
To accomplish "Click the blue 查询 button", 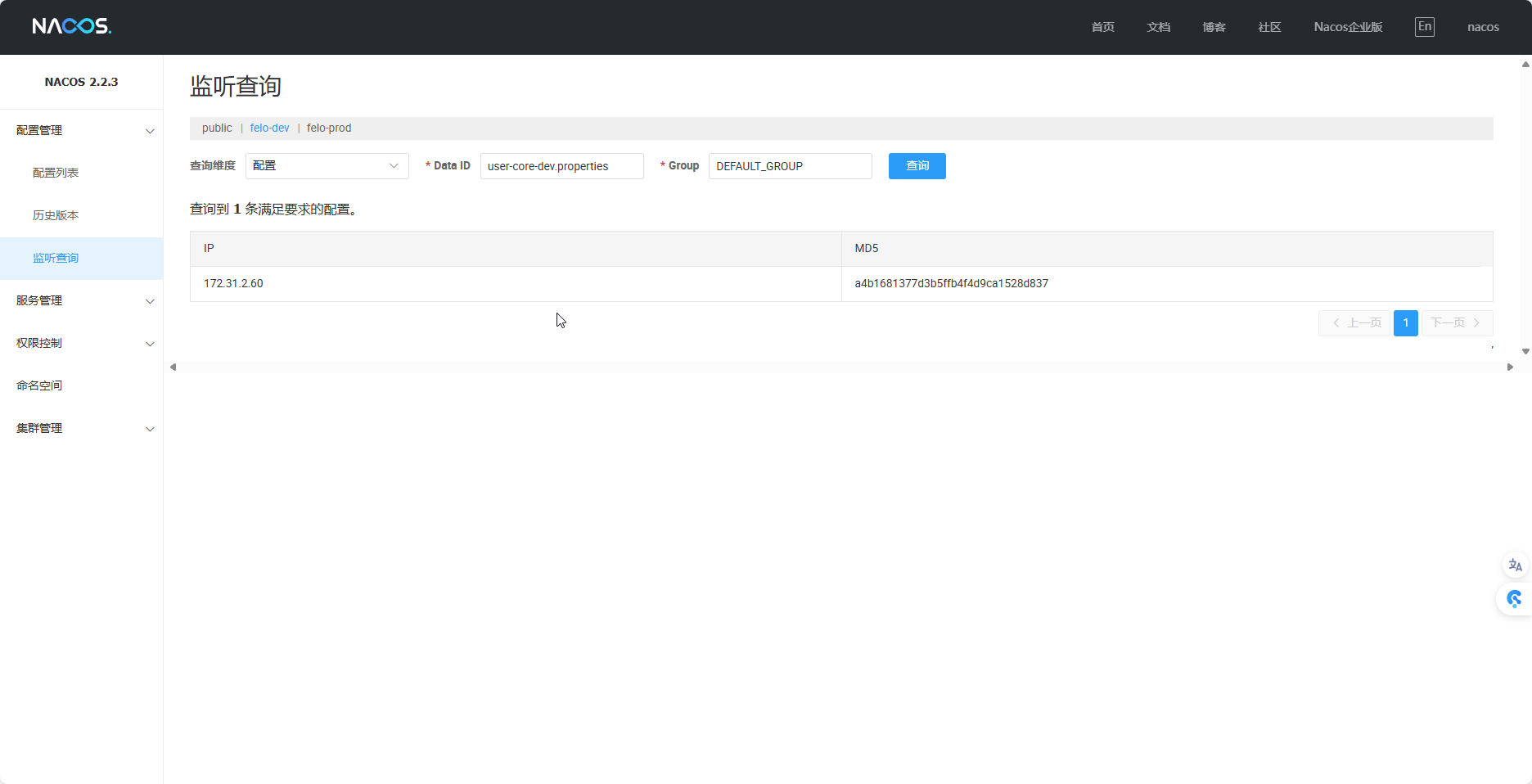I will (917, 166).
